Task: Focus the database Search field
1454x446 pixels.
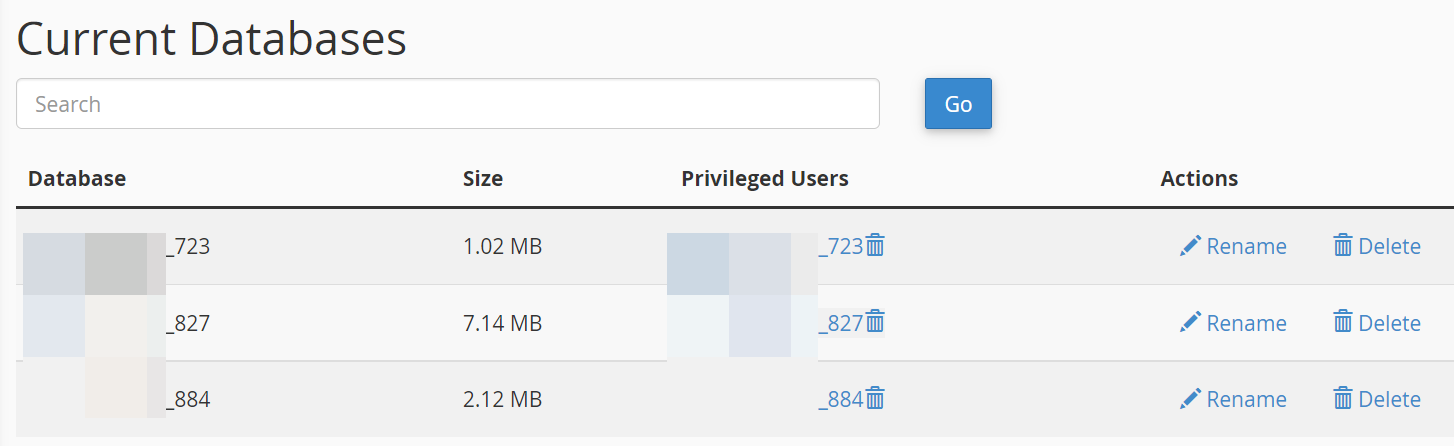Action: (447, 104)
